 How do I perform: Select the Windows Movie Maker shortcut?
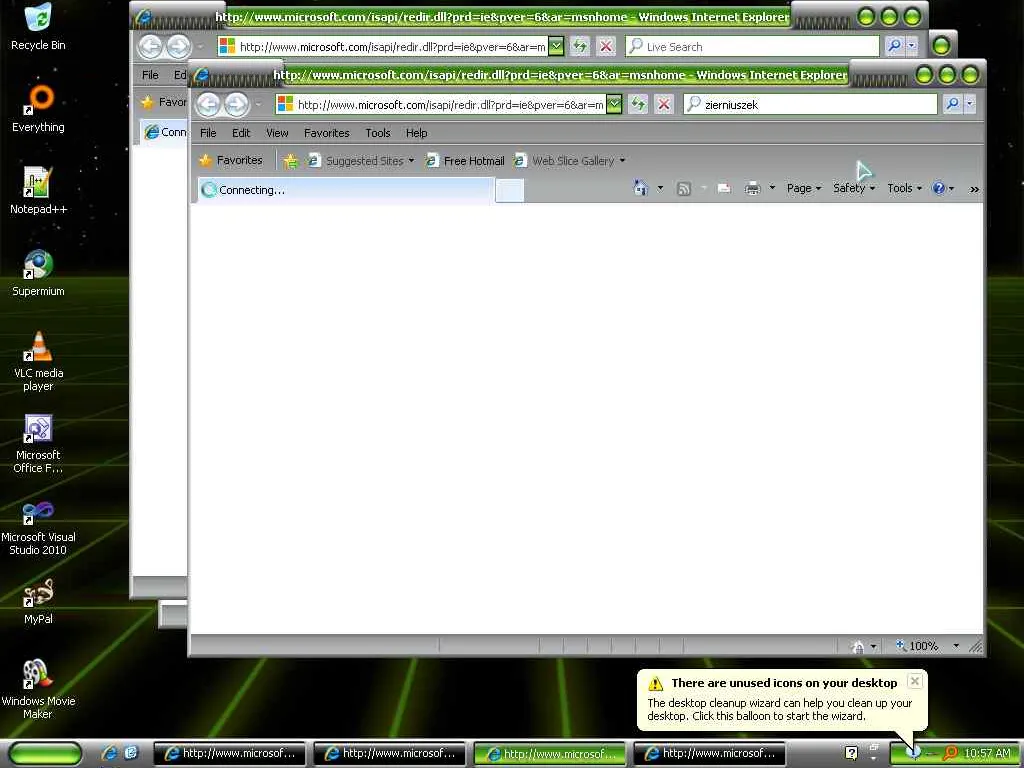38,690
